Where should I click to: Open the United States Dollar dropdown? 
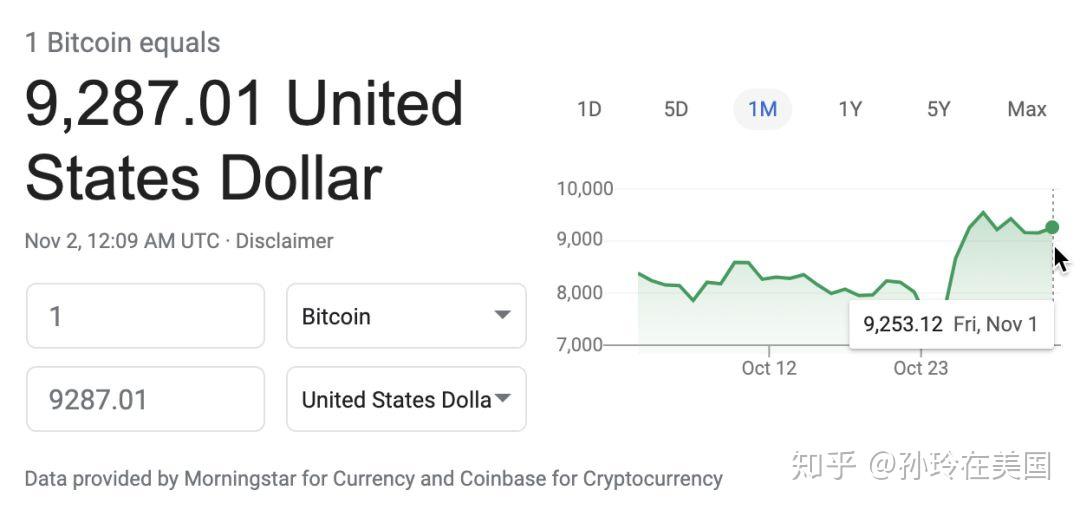point(406,399)
